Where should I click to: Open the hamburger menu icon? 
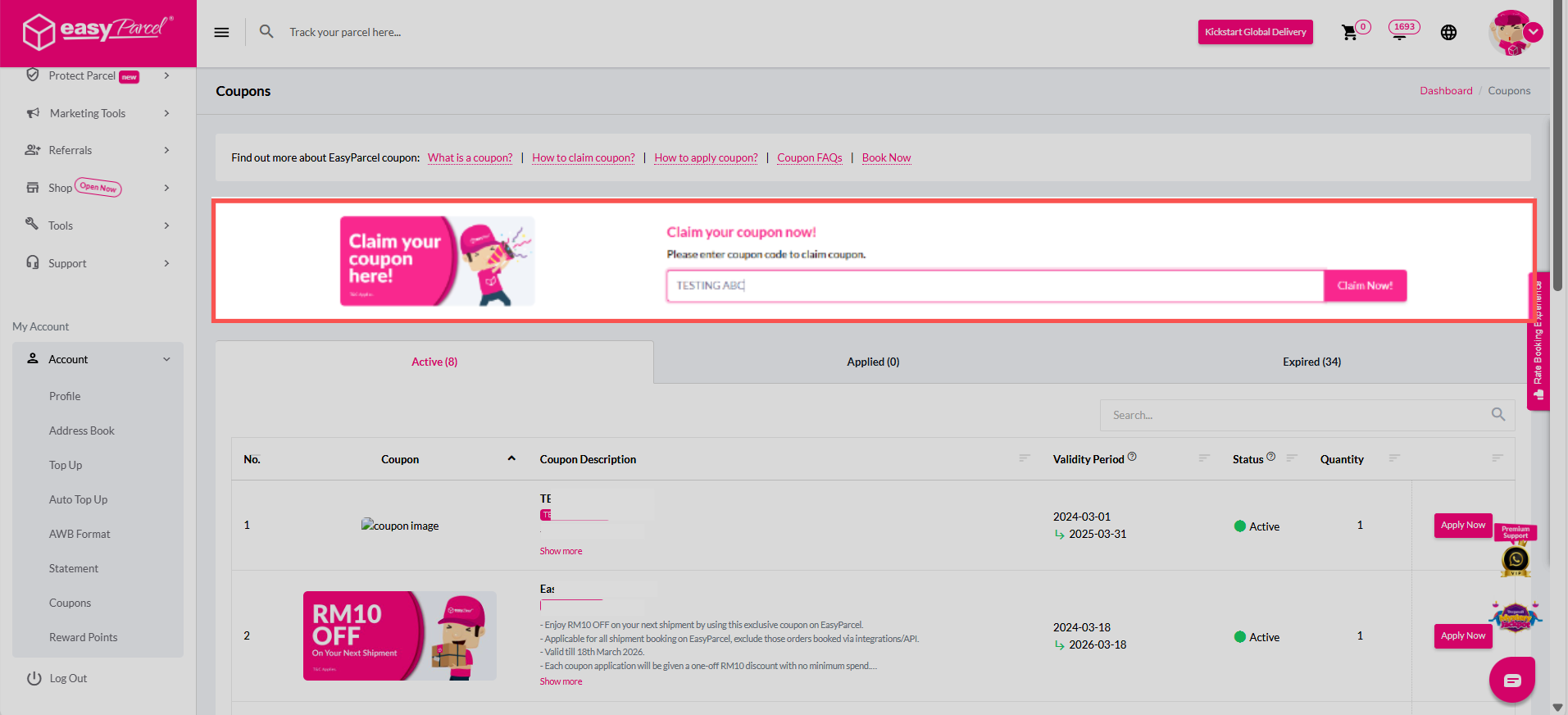coord(221,32)
